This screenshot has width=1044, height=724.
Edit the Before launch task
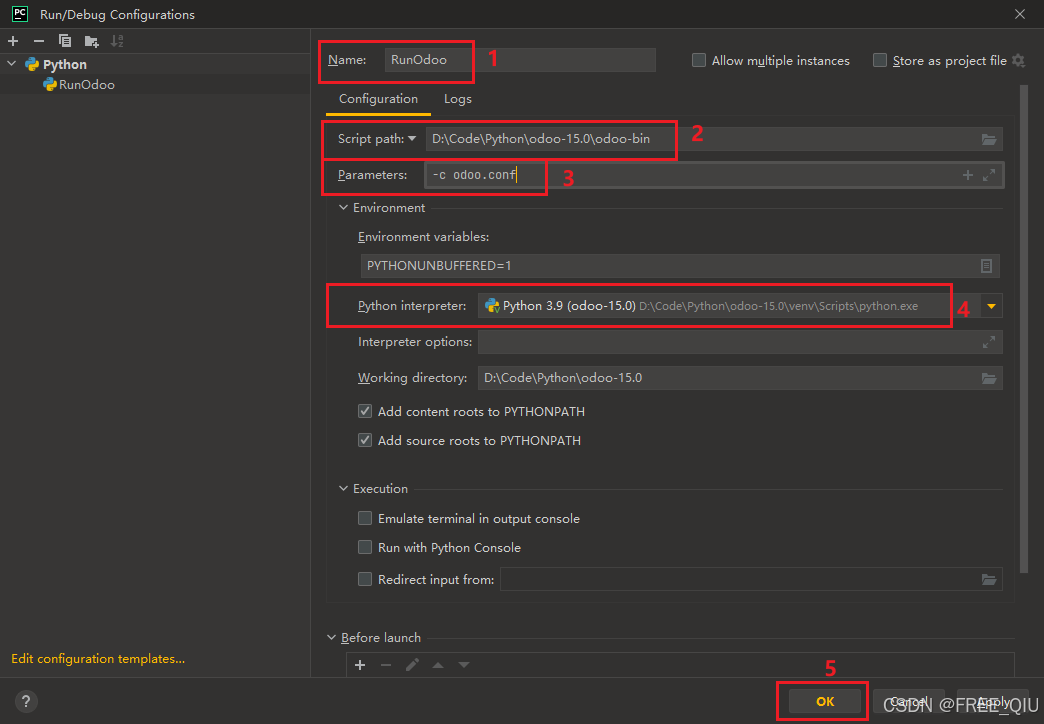coord(412,665)
